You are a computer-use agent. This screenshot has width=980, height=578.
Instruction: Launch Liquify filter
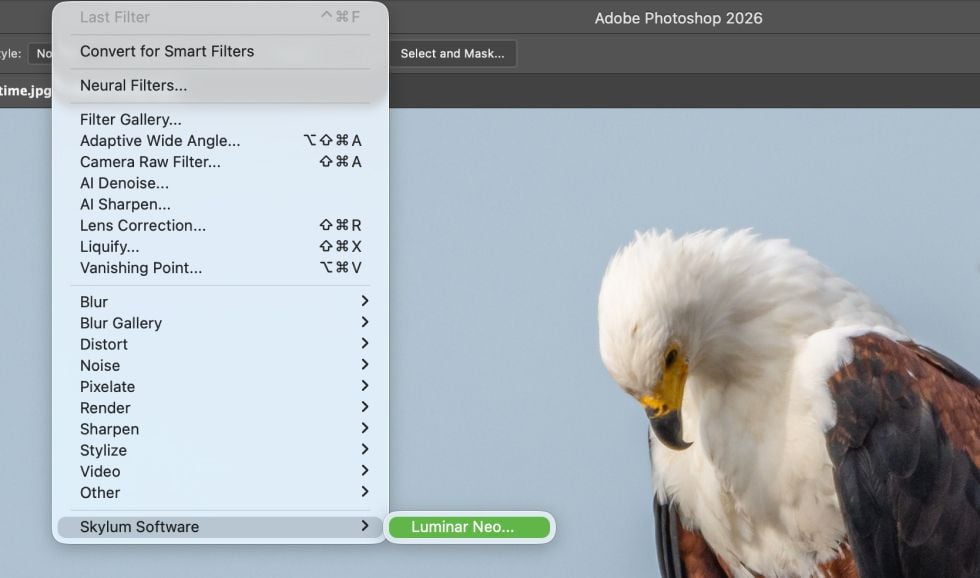pyautogui.click(x=220, y=247)
